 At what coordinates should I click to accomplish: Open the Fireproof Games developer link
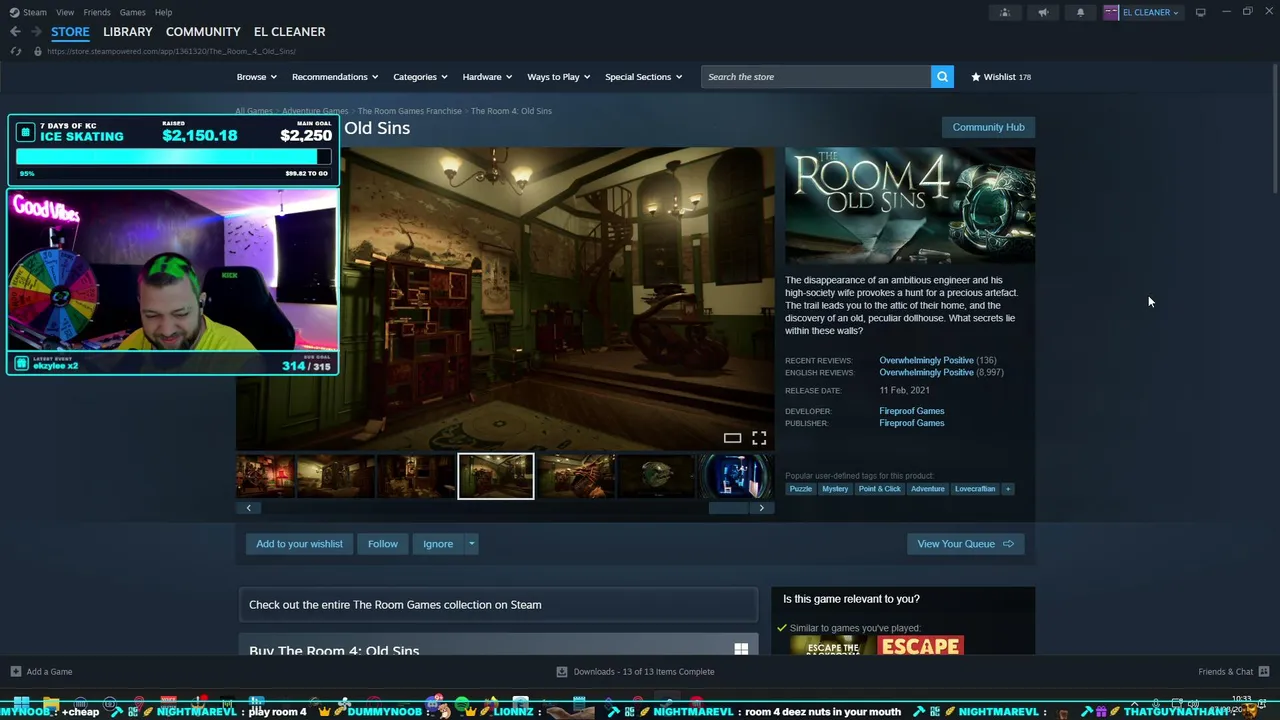tap(911, 411)
